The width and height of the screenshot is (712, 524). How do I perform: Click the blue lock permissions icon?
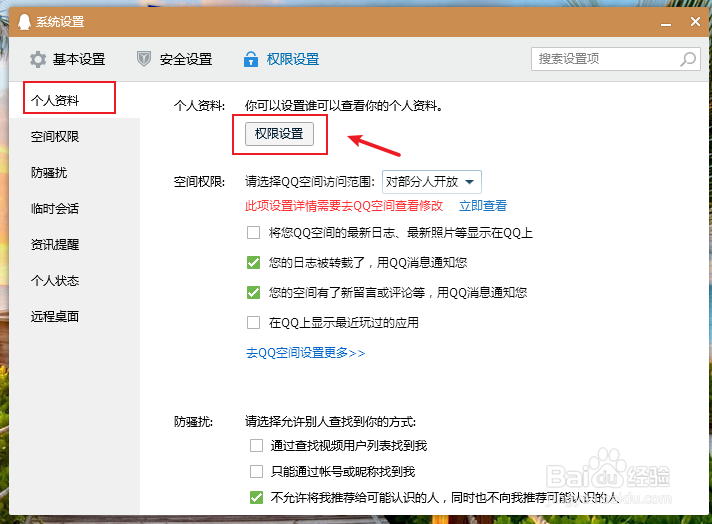coord(251,59)
